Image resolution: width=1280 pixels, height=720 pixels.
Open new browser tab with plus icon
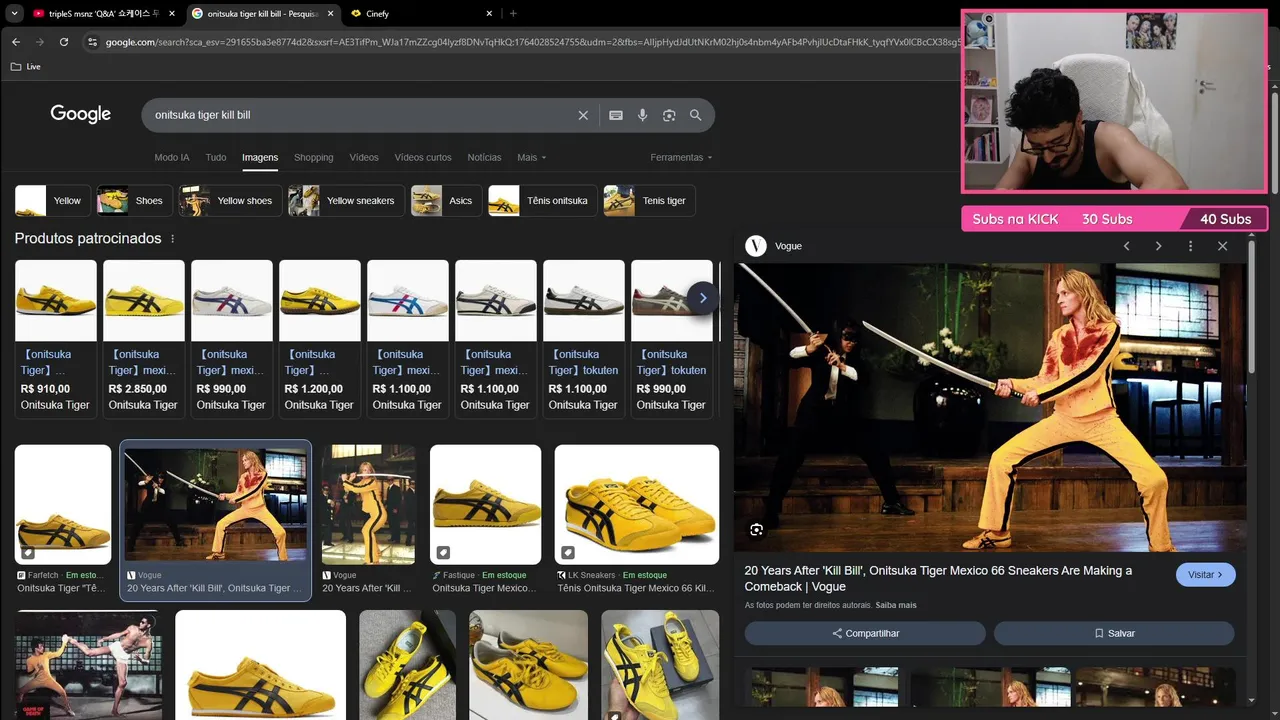coord(513,13)
